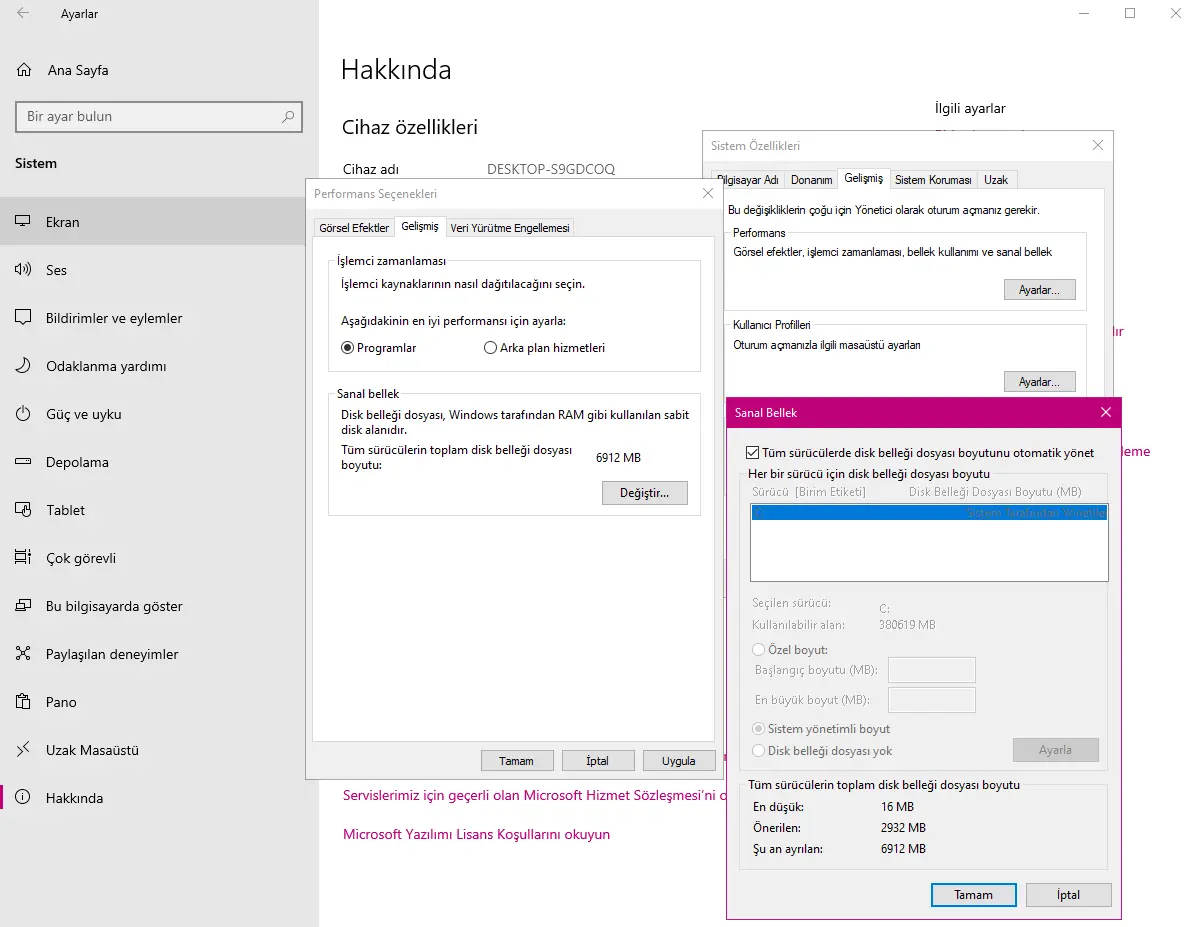Viewport: 1196px width, 927px height.
Task: Click the Çok görevli icon
Action: click(x=23, y=557)
